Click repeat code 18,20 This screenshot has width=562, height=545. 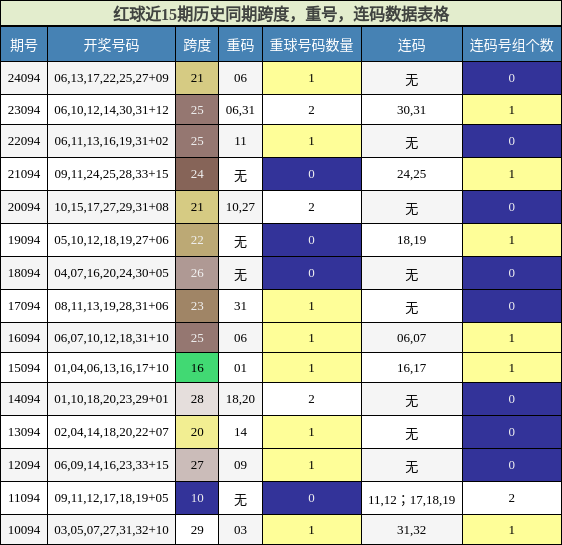click(240, 399)
